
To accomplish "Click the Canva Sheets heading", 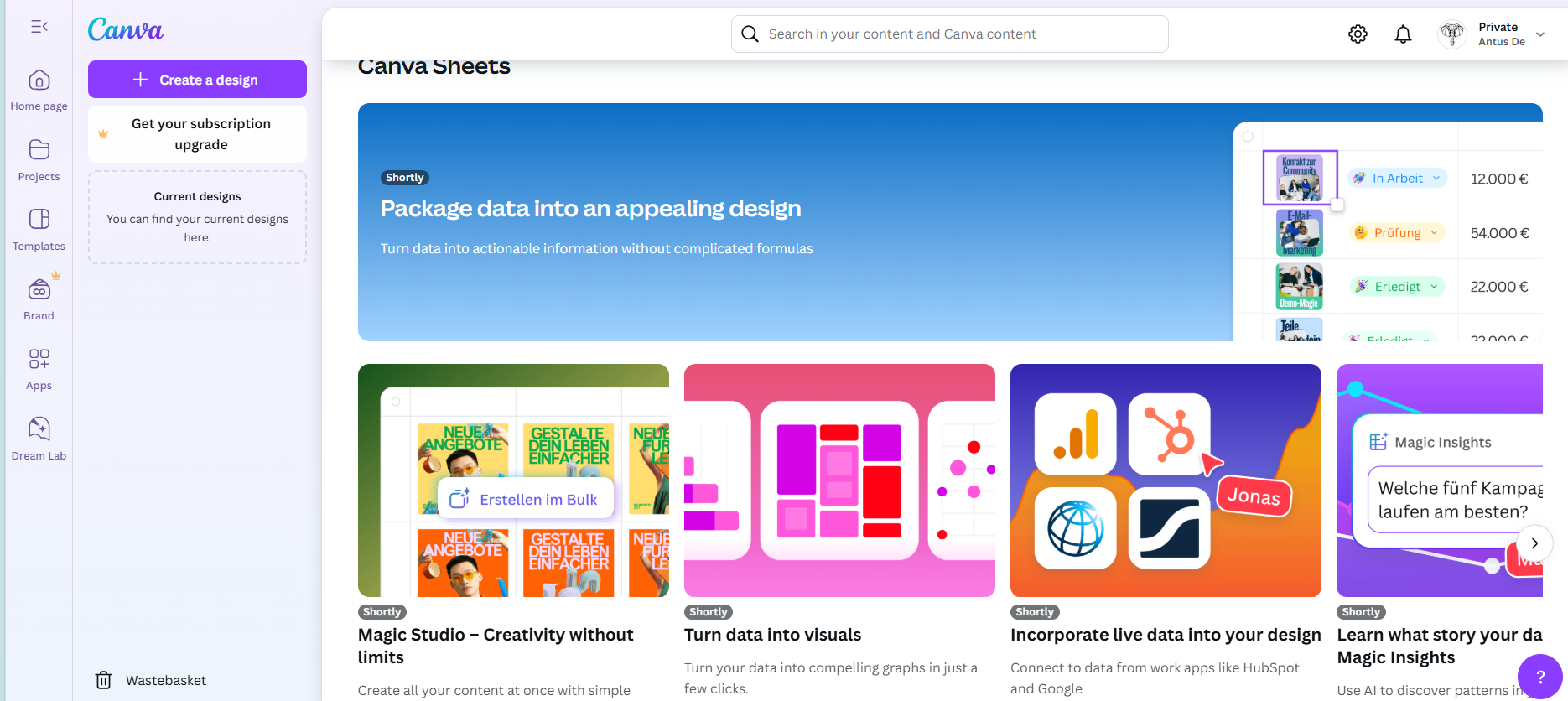I will [434, 66].
